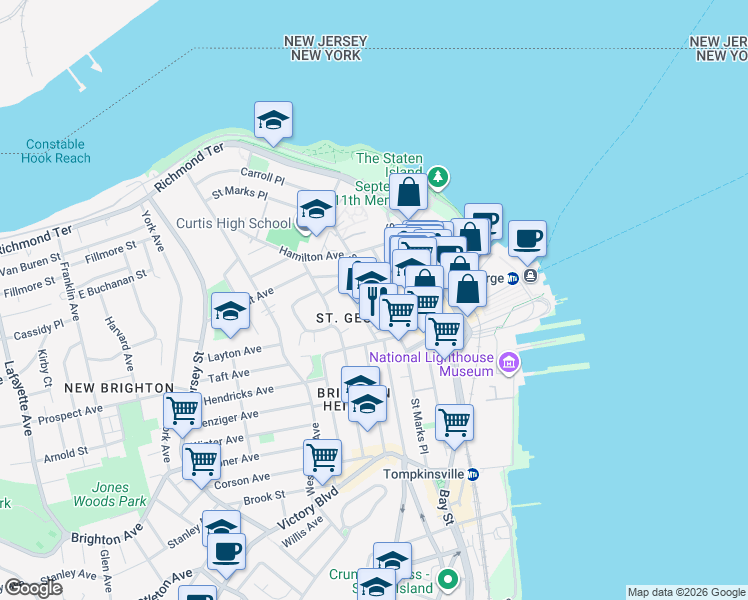Select the Jones Woods Park label
Image resolution: width=748 pixels, height=600 pixels.
(x=110, y=494)
